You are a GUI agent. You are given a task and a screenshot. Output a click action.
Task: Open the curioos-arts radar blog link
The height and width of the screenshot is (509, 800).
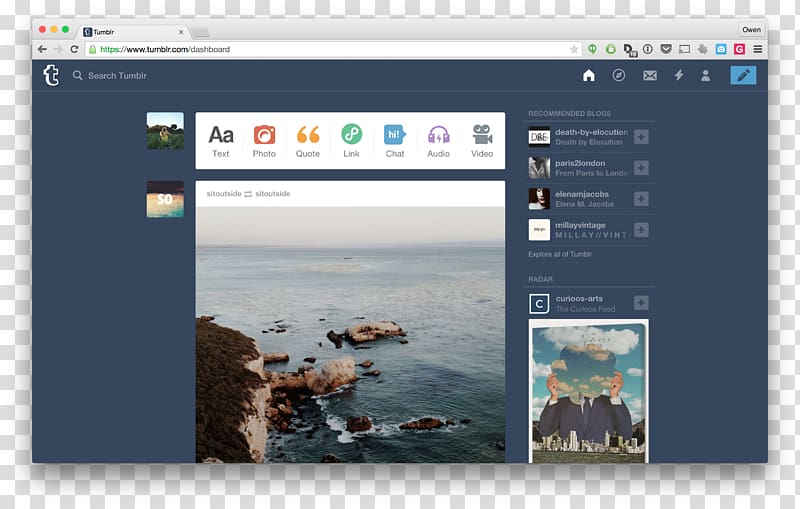(x=579, y=299)
